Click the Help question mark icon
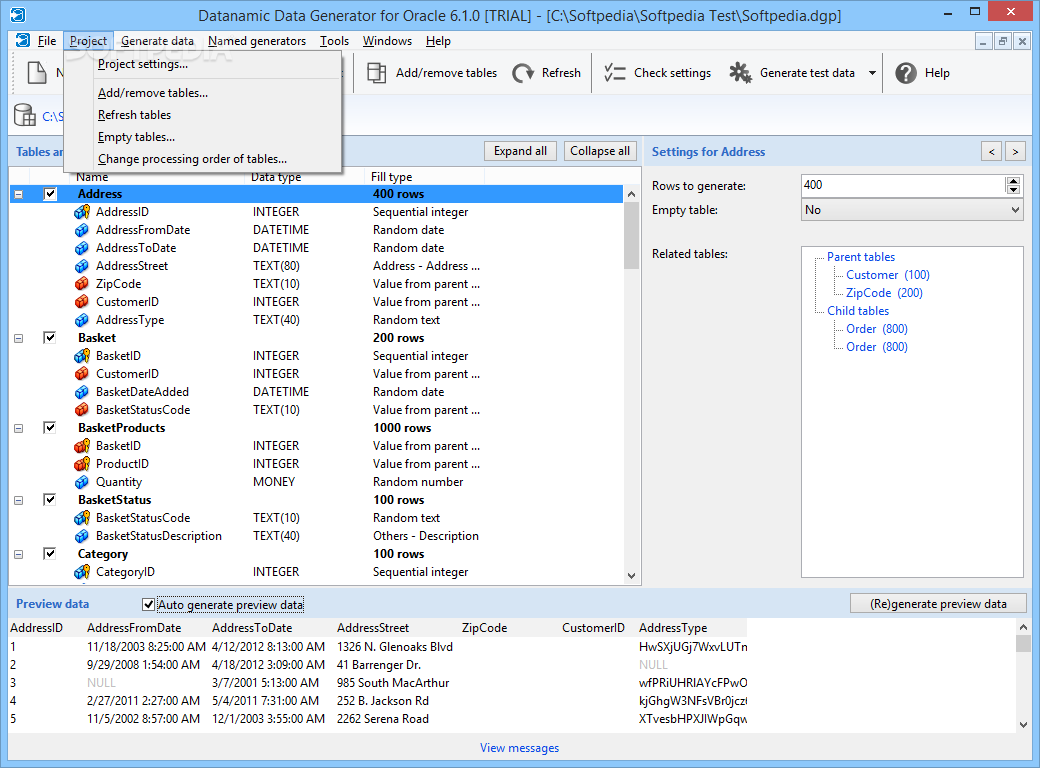 [906, 73]
